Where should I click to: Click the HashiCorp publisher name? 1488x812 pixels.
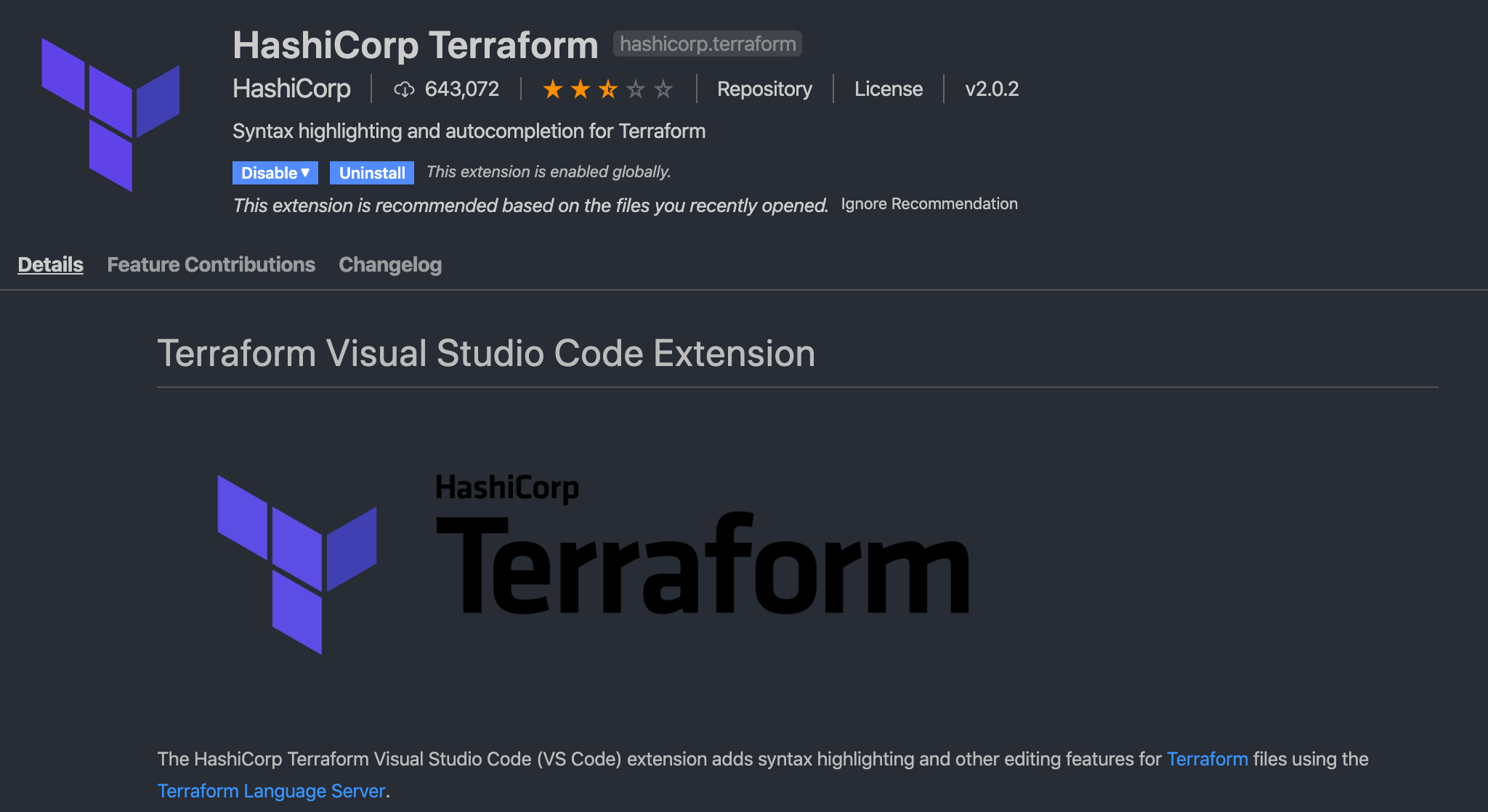pos(291,88)
